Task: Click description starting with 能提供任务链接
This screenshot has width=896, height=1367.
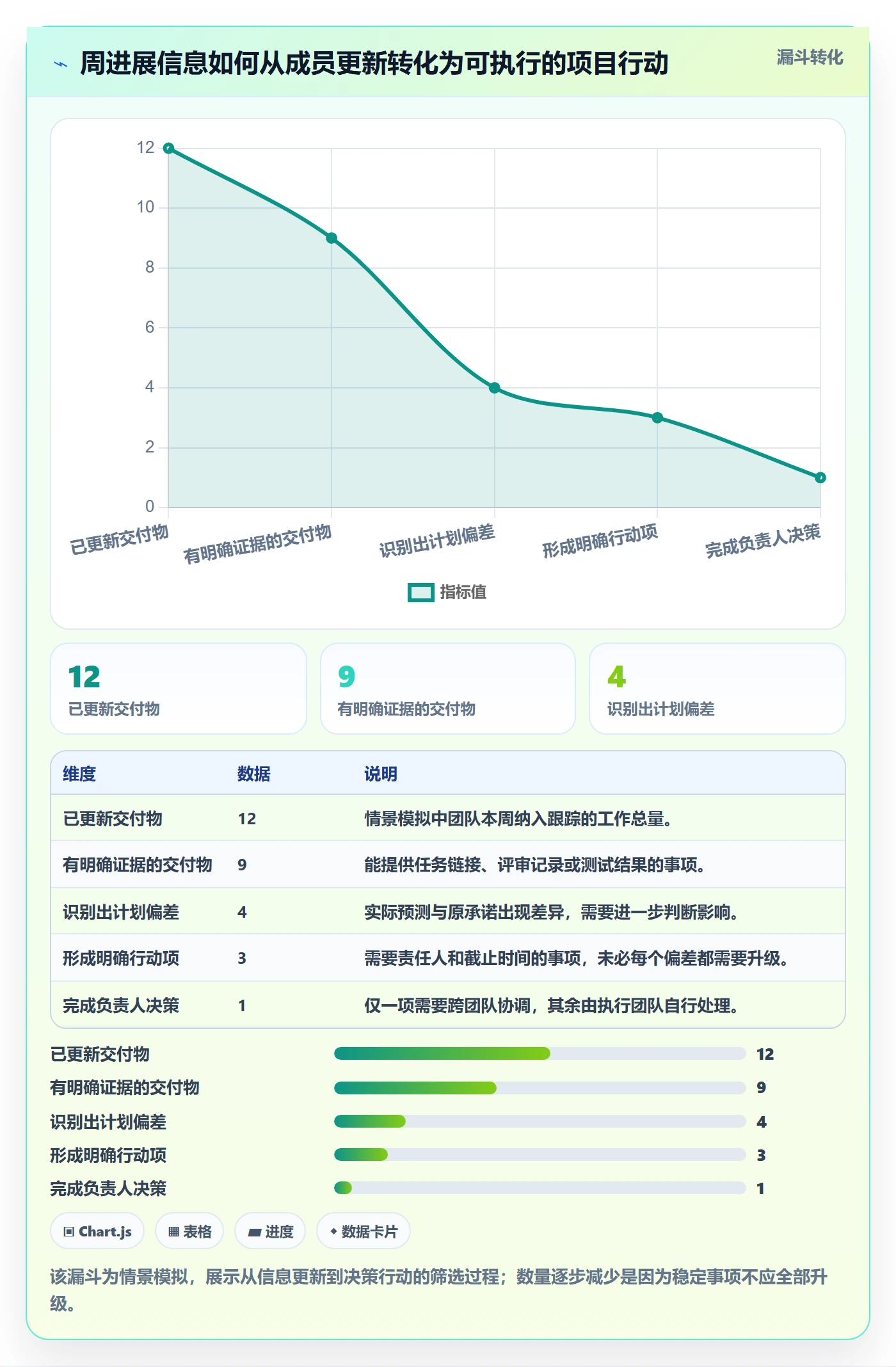Action: click(x=535, y=865)
